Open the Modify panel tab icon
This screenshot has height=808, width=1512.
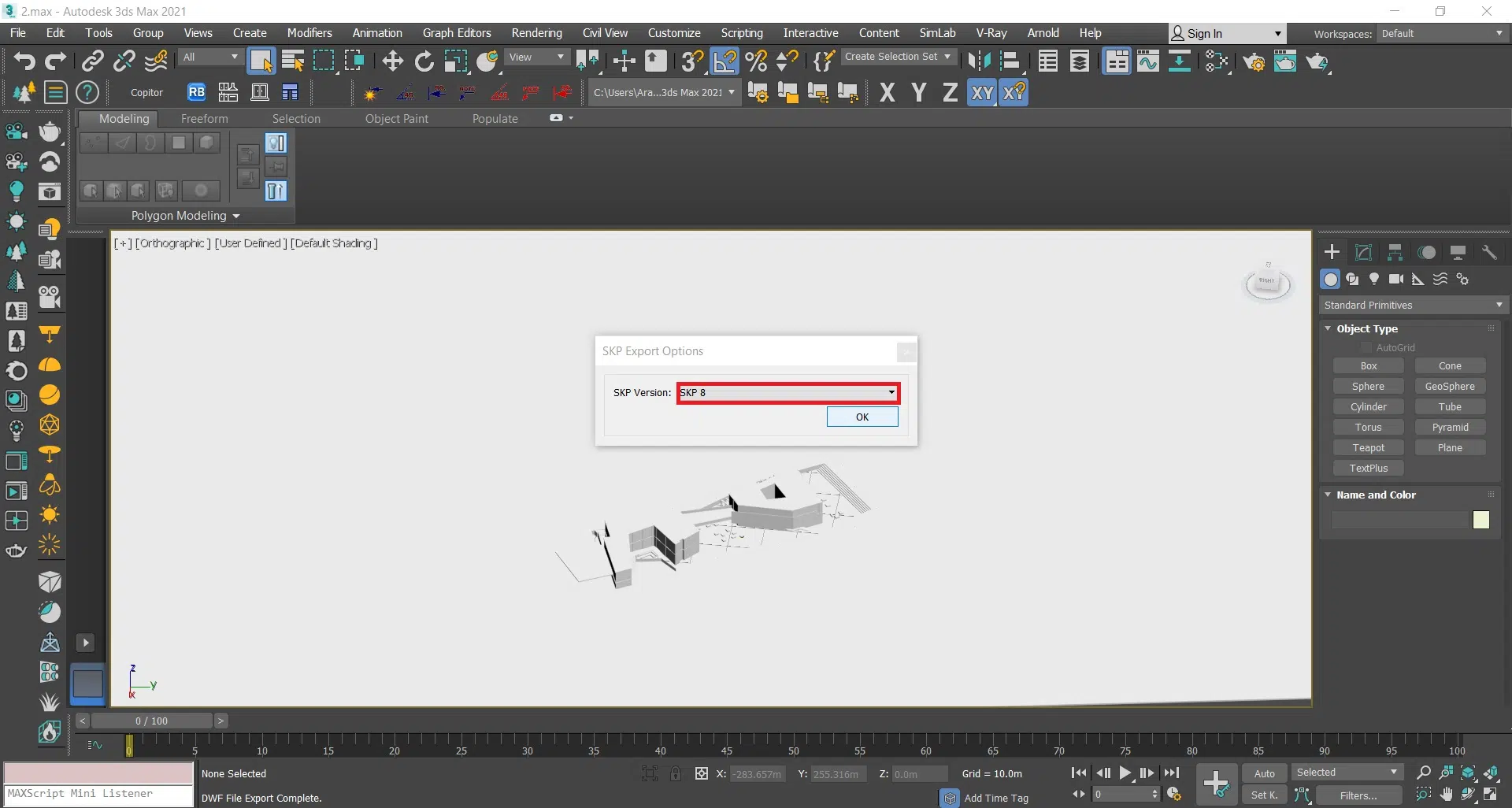click(1363, 252)
